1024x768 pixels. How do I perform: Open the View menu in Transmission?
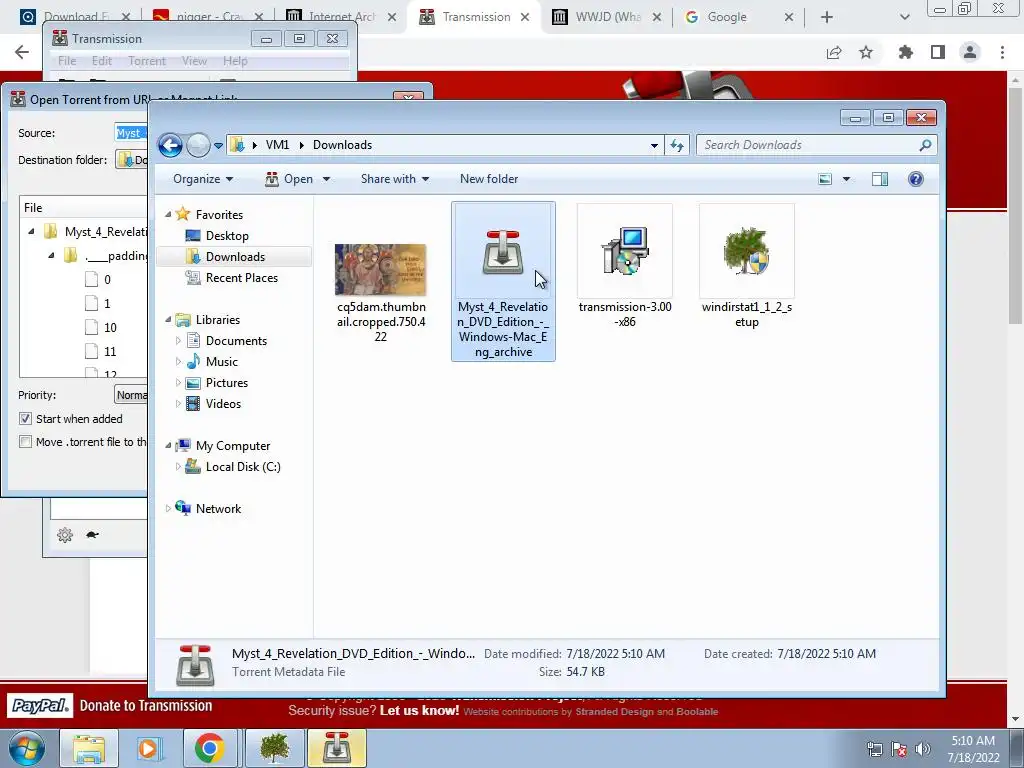click(x=194, y=61)
